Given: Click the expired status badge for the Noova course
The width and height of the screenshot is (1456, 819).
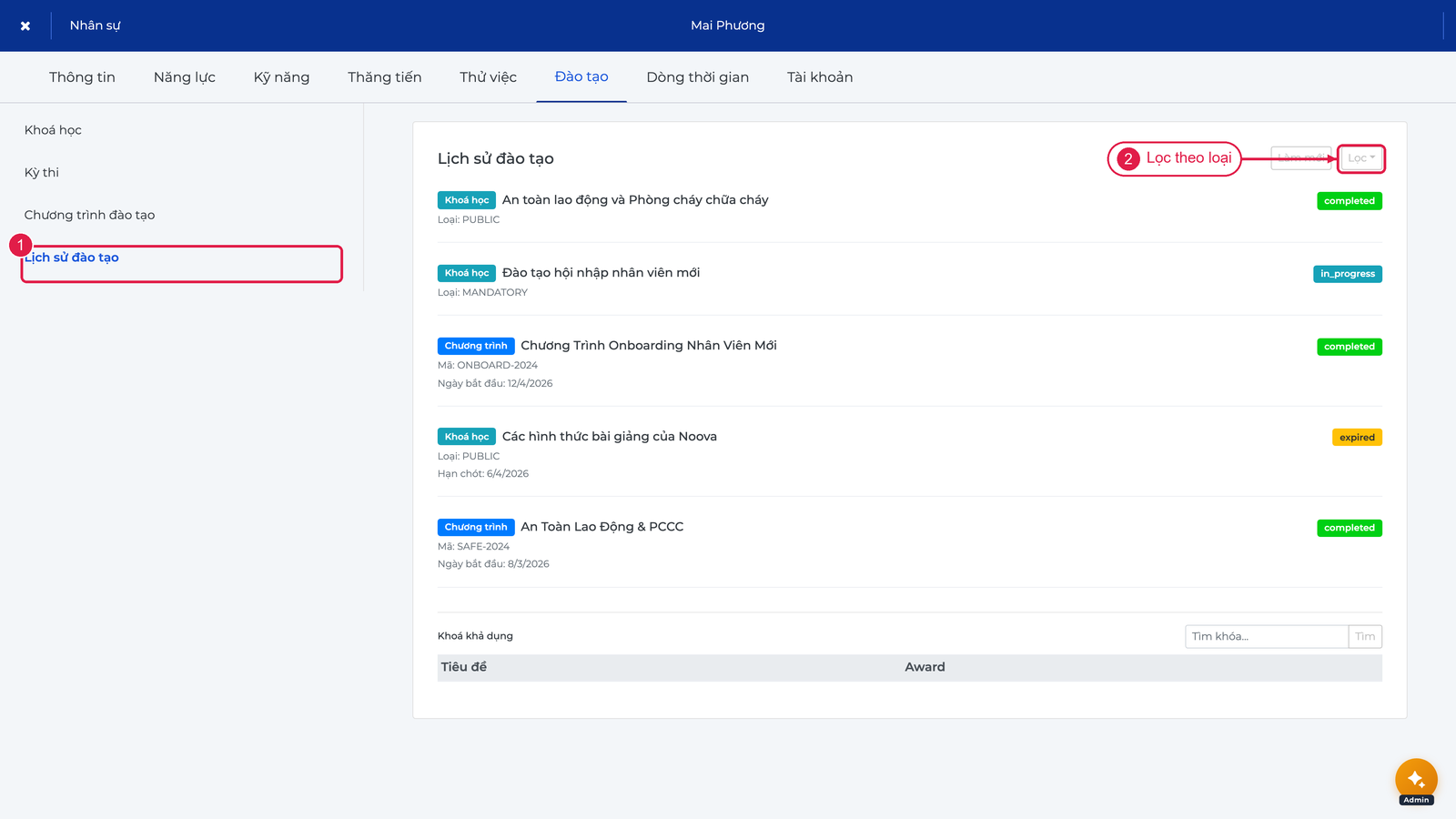Looking at the screenshot, I should point(1357,438).
